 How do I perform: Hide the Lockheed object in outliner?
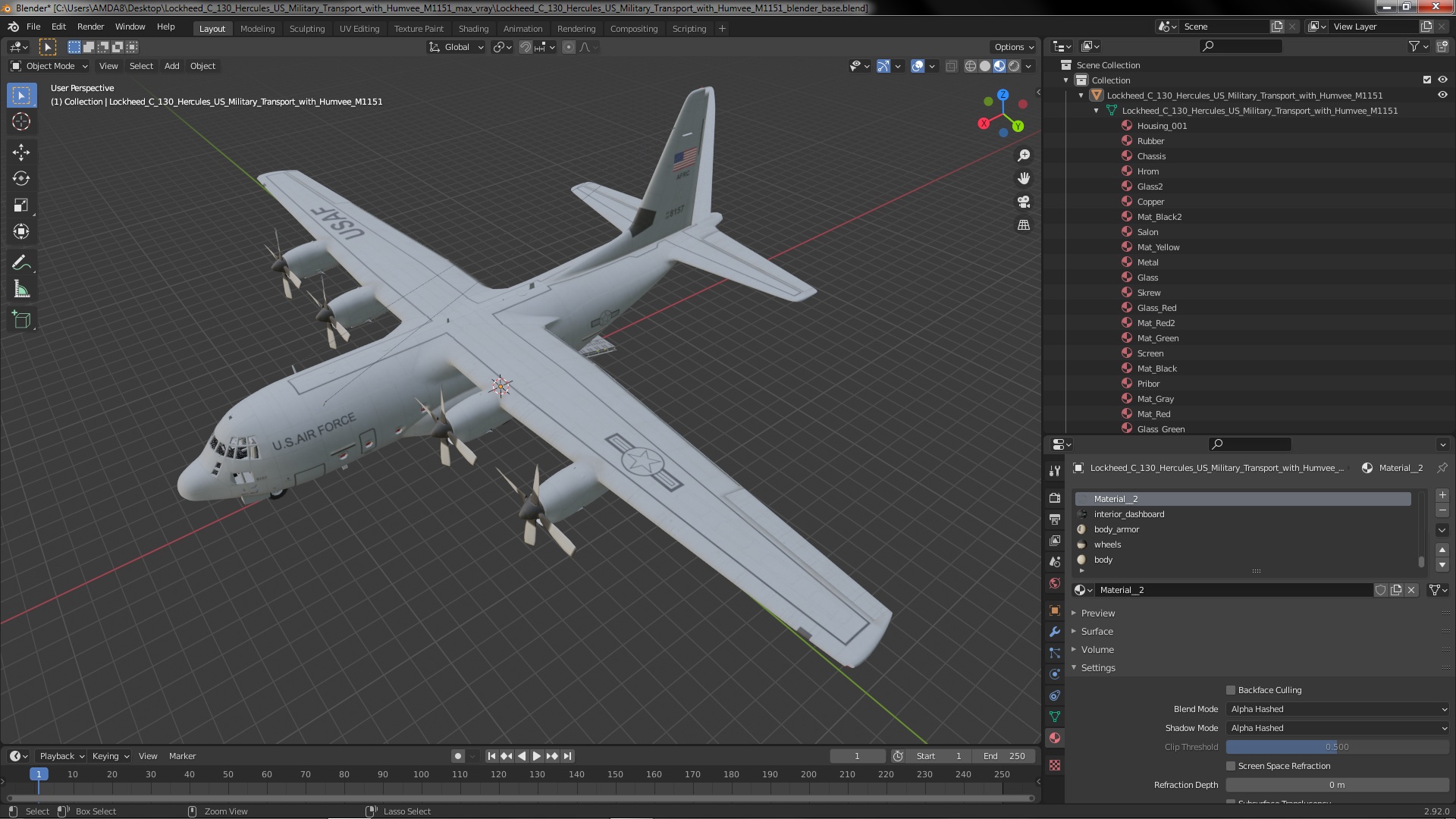pos(1442,95)
